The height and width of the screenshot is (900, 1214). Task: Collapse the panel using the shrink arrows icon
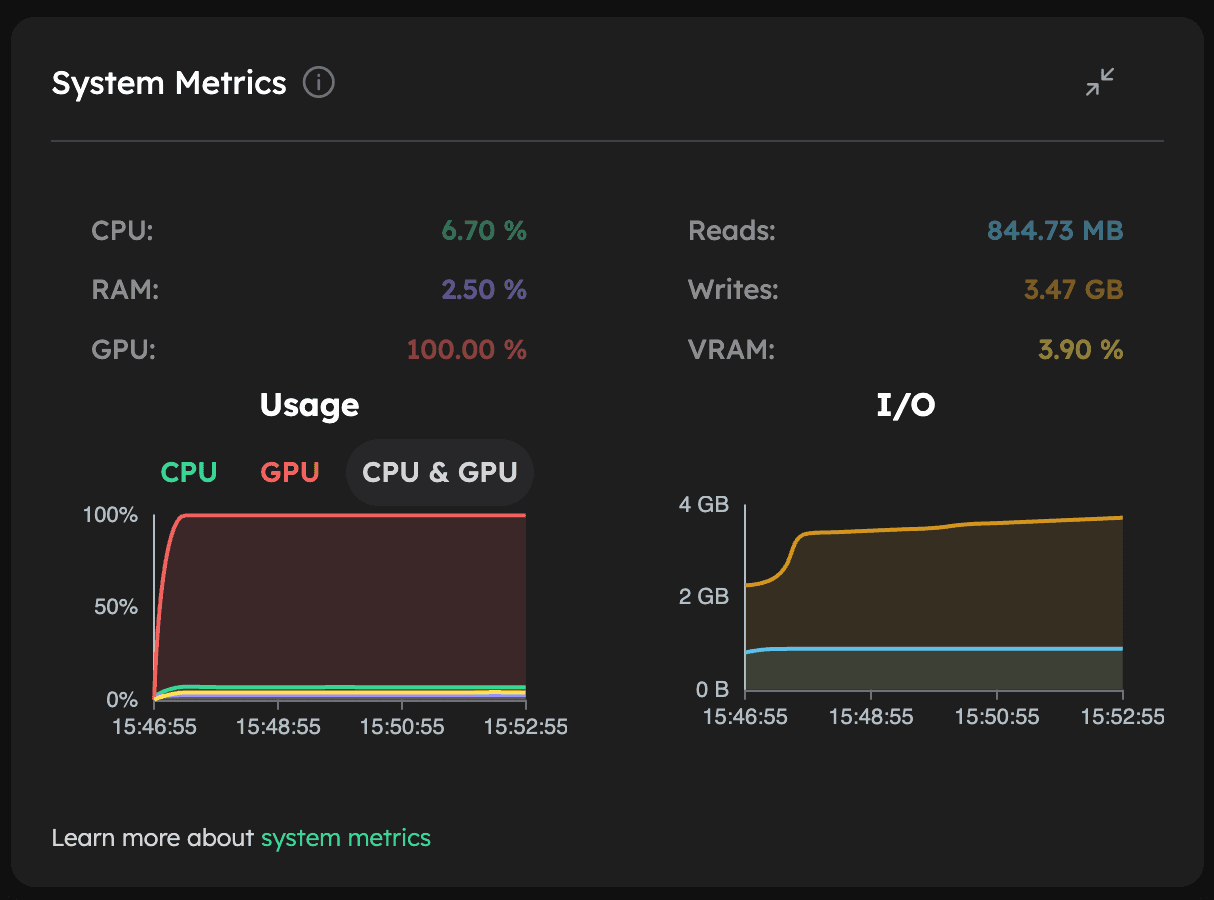coord(1100,82)
